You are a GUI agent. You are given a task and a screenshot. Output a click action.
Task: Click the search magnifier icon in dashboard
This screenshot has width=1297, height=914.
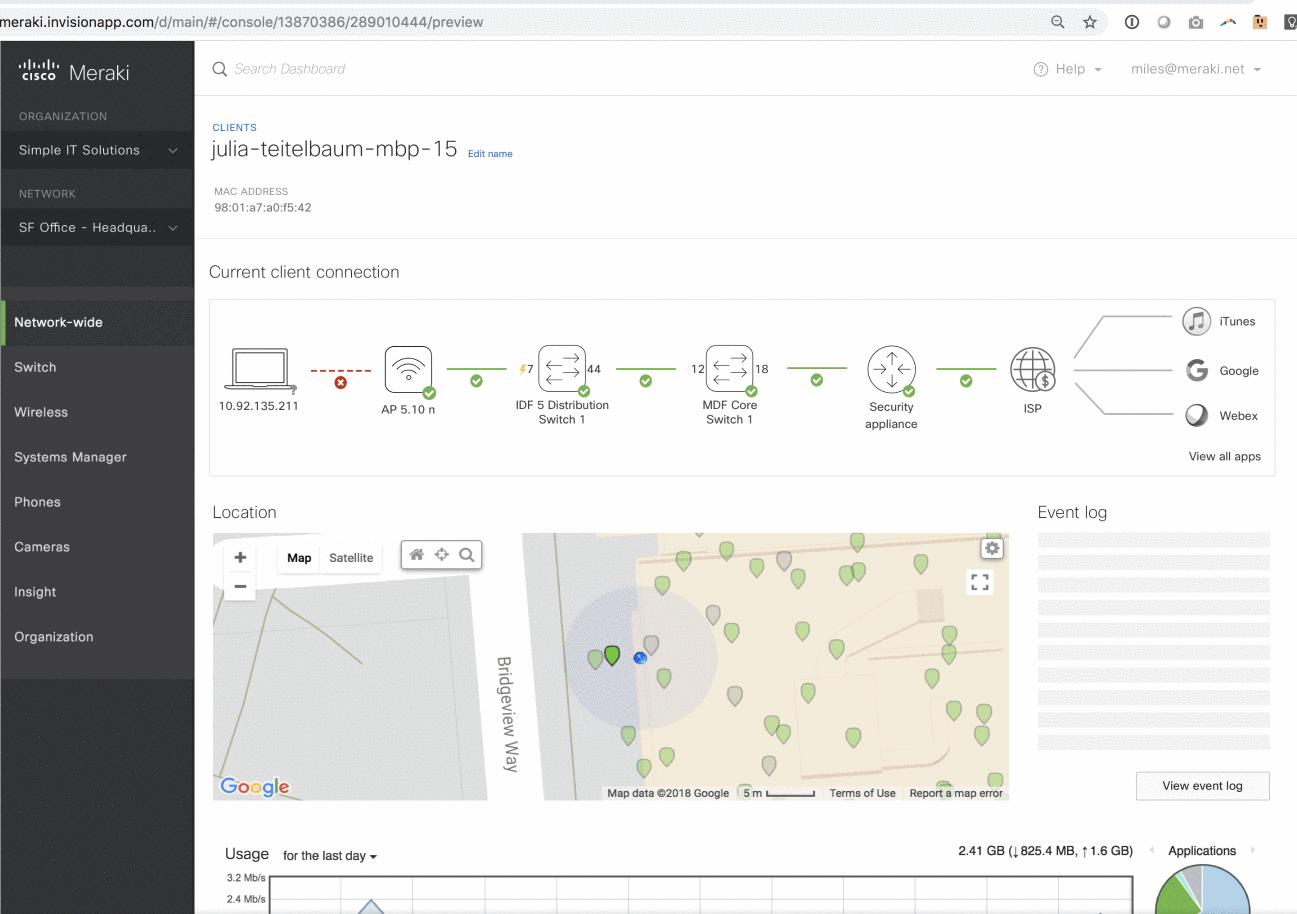(x=220, y=69)
